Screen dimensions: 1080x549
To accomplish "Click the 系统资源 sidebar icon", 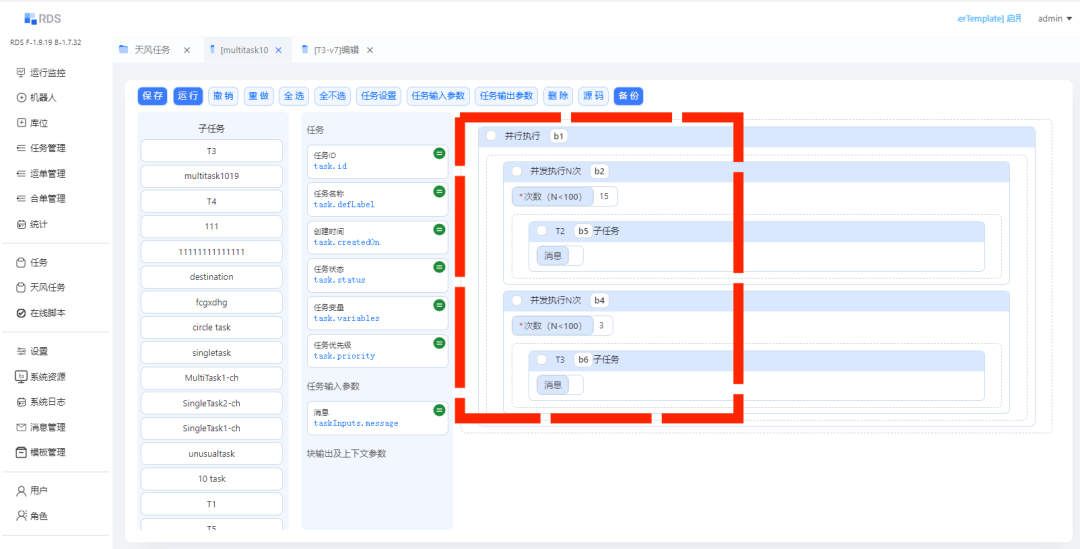I will click(21, 377).
